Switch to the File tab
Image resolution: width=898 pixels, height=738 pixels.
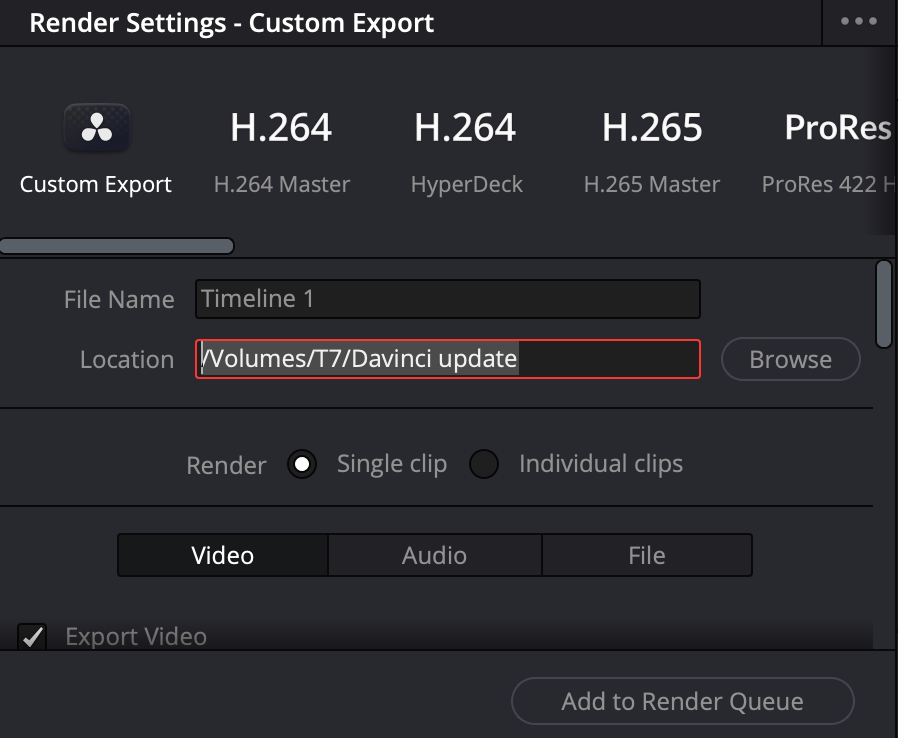[646, 555]
